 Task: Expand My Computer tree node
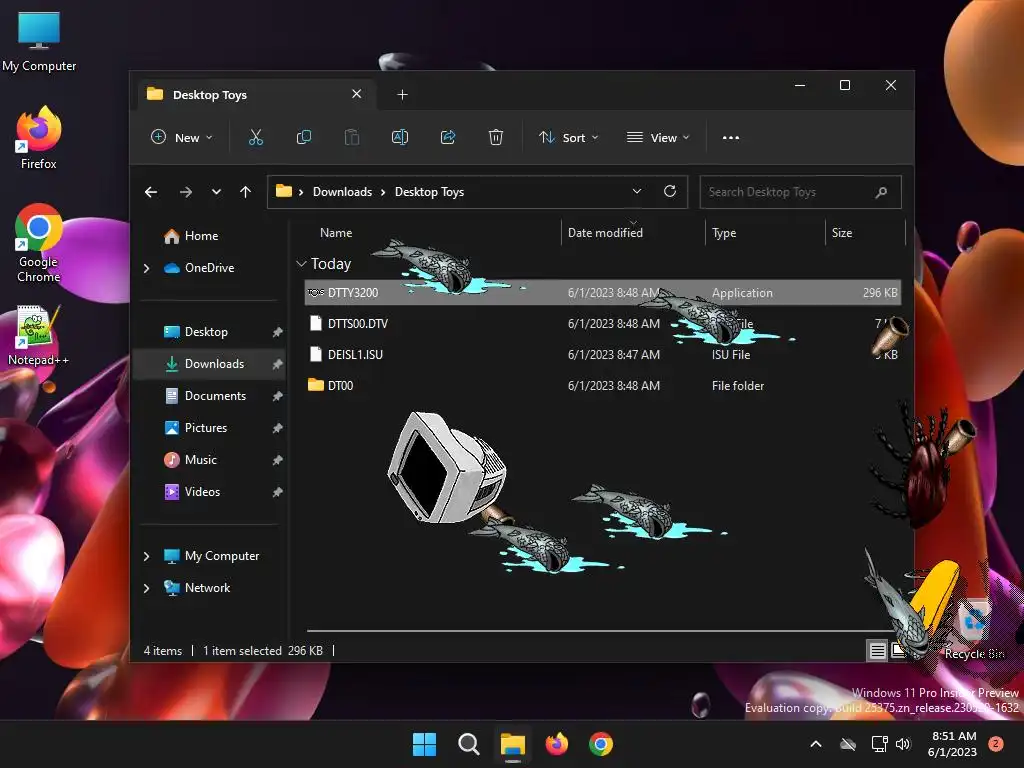[x=146, y=556]
